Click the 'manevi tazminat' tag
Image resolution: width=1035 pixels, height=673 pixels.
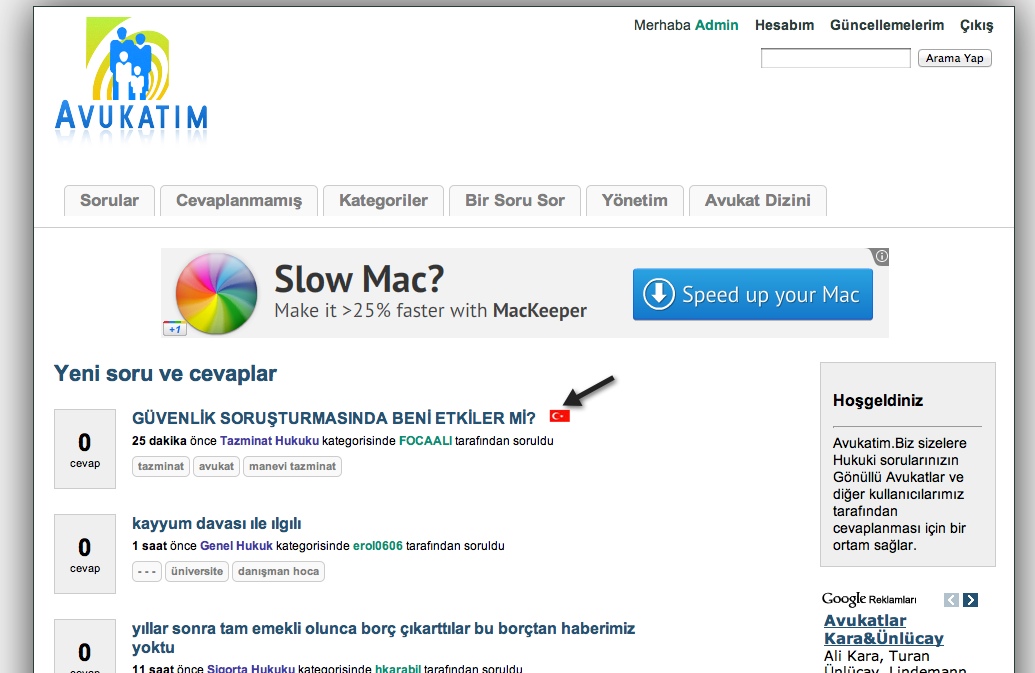pyautogui.click(x=292, y=466)
